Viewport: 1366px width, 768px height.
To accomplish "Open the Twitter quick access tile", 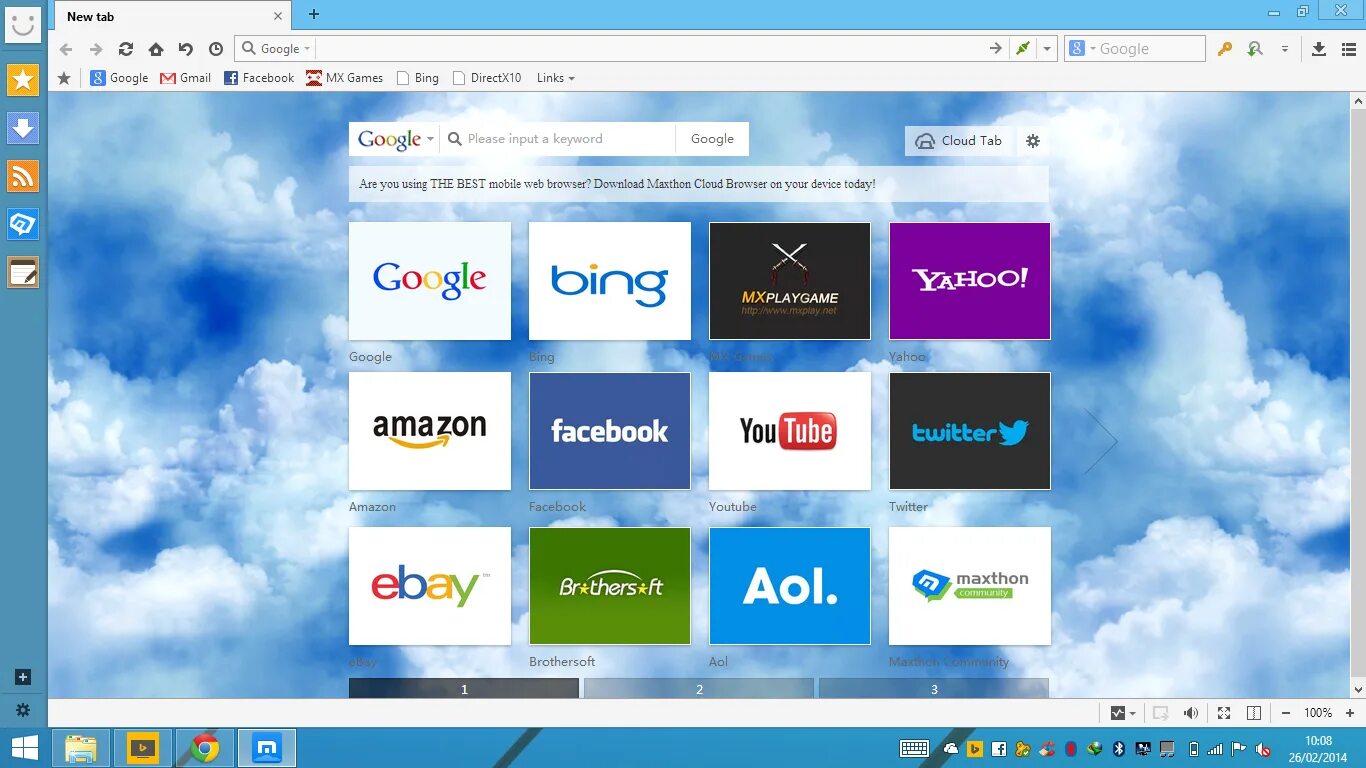I will pyautogui.click(x=970, y=431).
